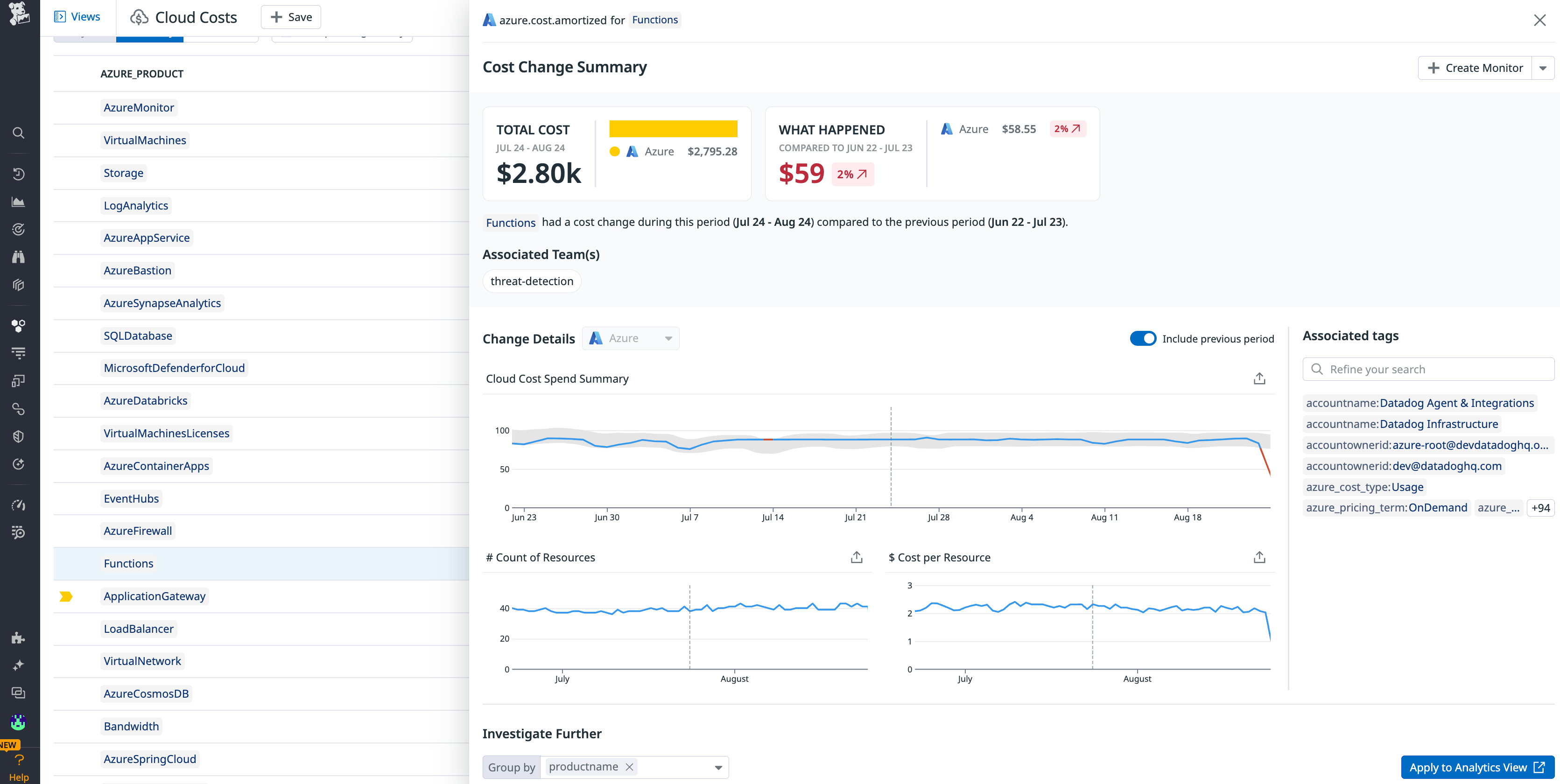
Task: Open the Integrations puzzle-piece icon
Action: point(19,638)
